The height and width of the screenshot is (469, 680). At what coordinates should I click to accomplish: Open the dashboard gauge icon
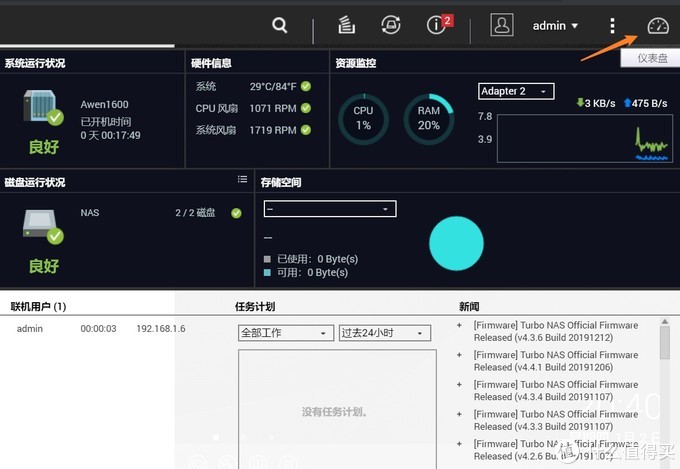(658, 26)
